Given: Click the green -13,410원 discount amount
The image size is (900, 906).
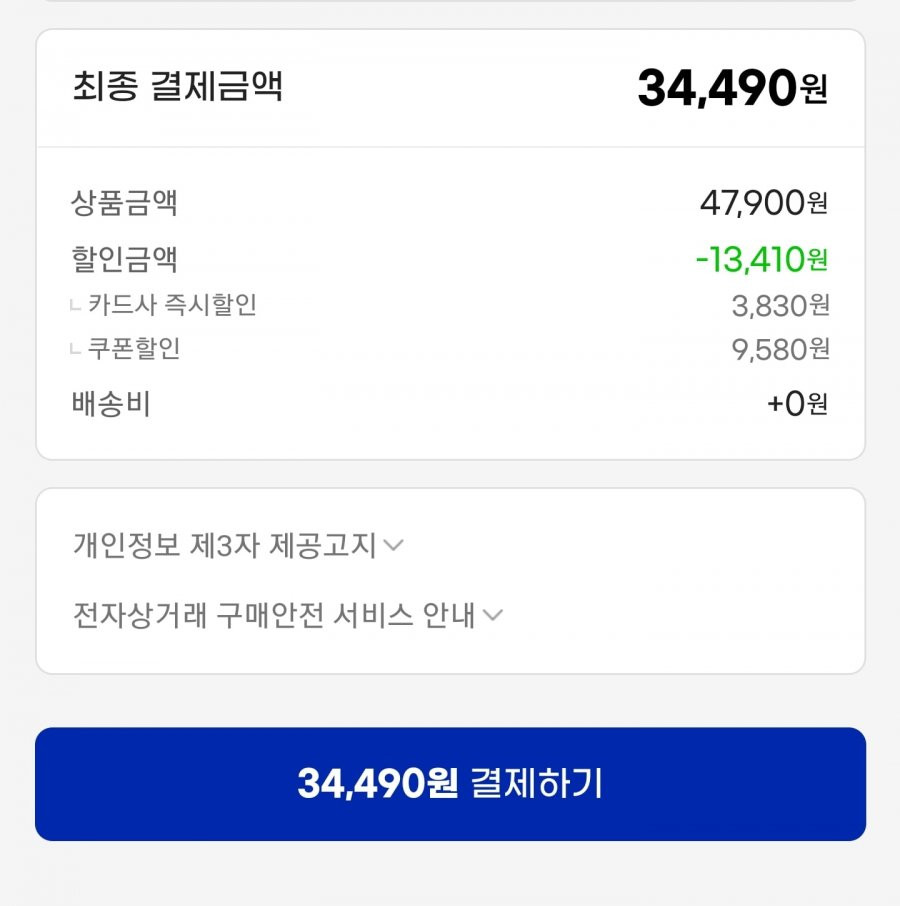Looking at the screenshot, I should tap(761, 259).
